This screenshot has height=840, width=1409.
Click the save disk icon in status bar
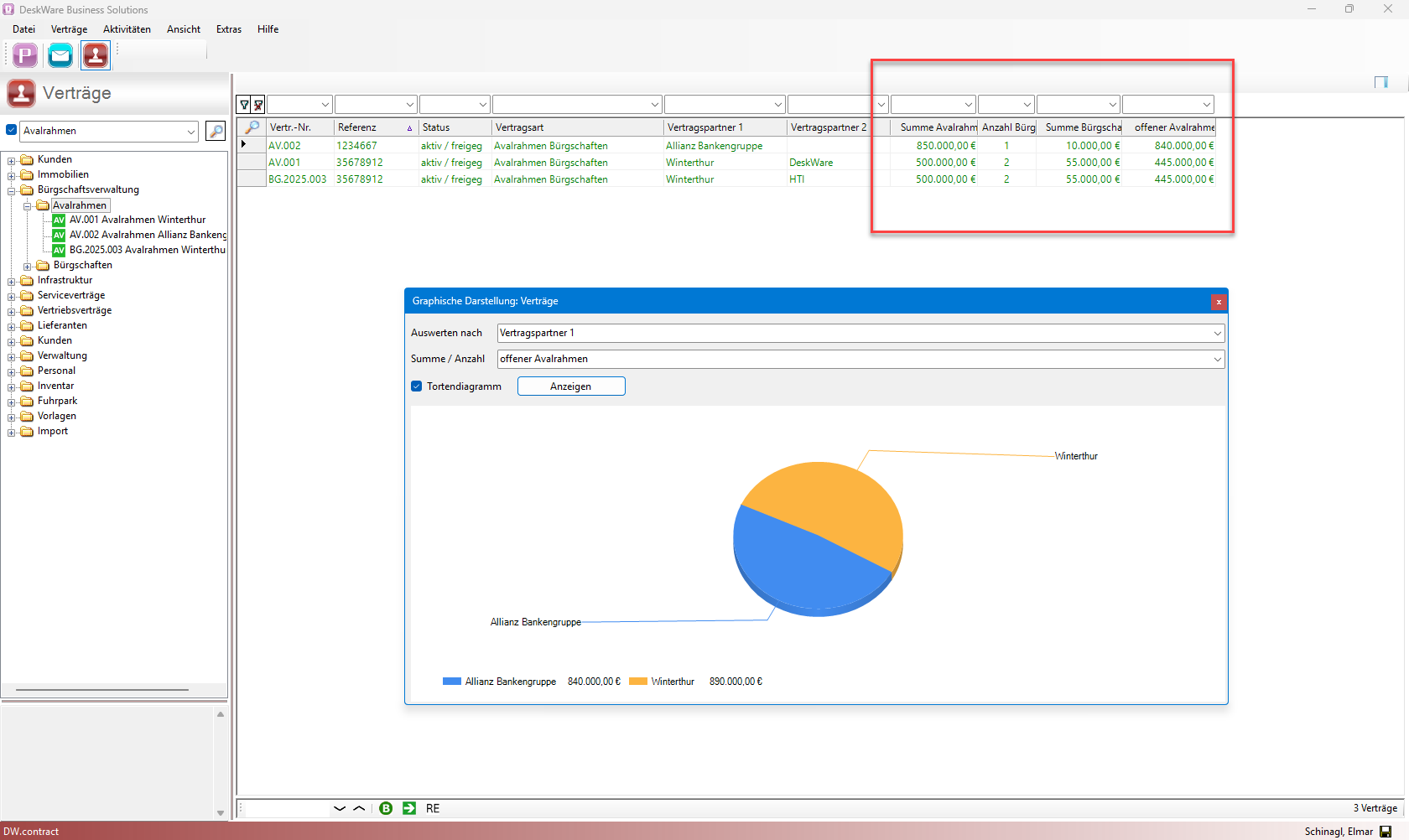click(1386, 832)
